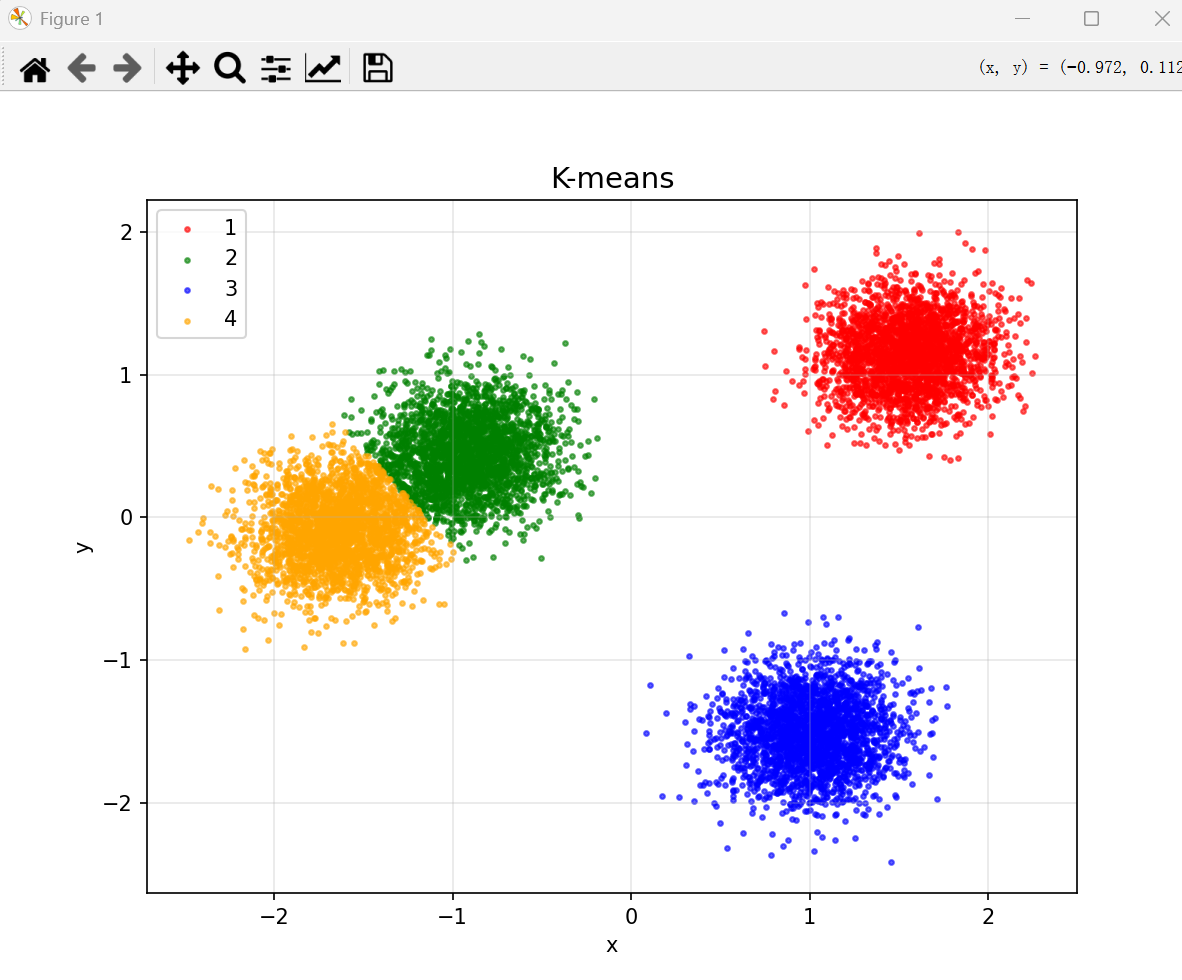Click legend entry 2 green marker
This screenshot has height=980, width=1182.
(x=188, y=260)
